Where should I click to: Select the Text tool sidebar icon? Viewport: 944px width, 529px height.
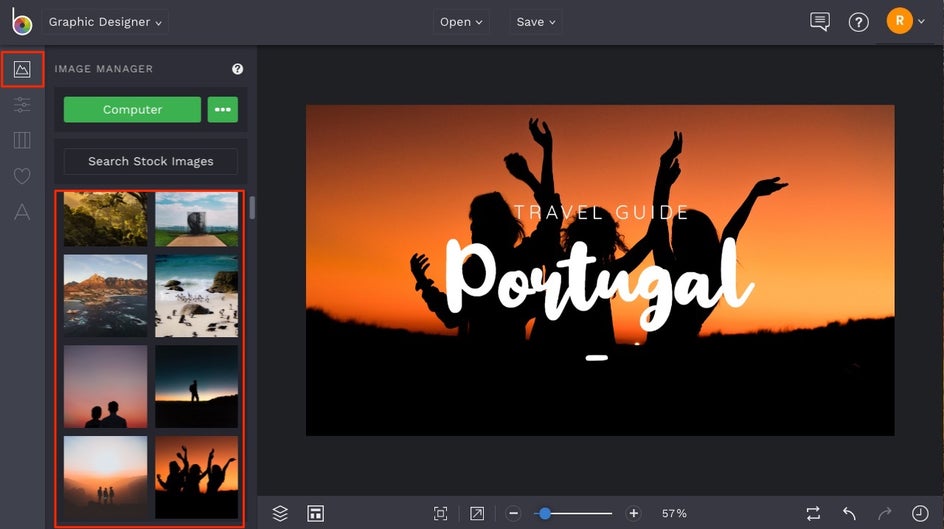(22, 211)
